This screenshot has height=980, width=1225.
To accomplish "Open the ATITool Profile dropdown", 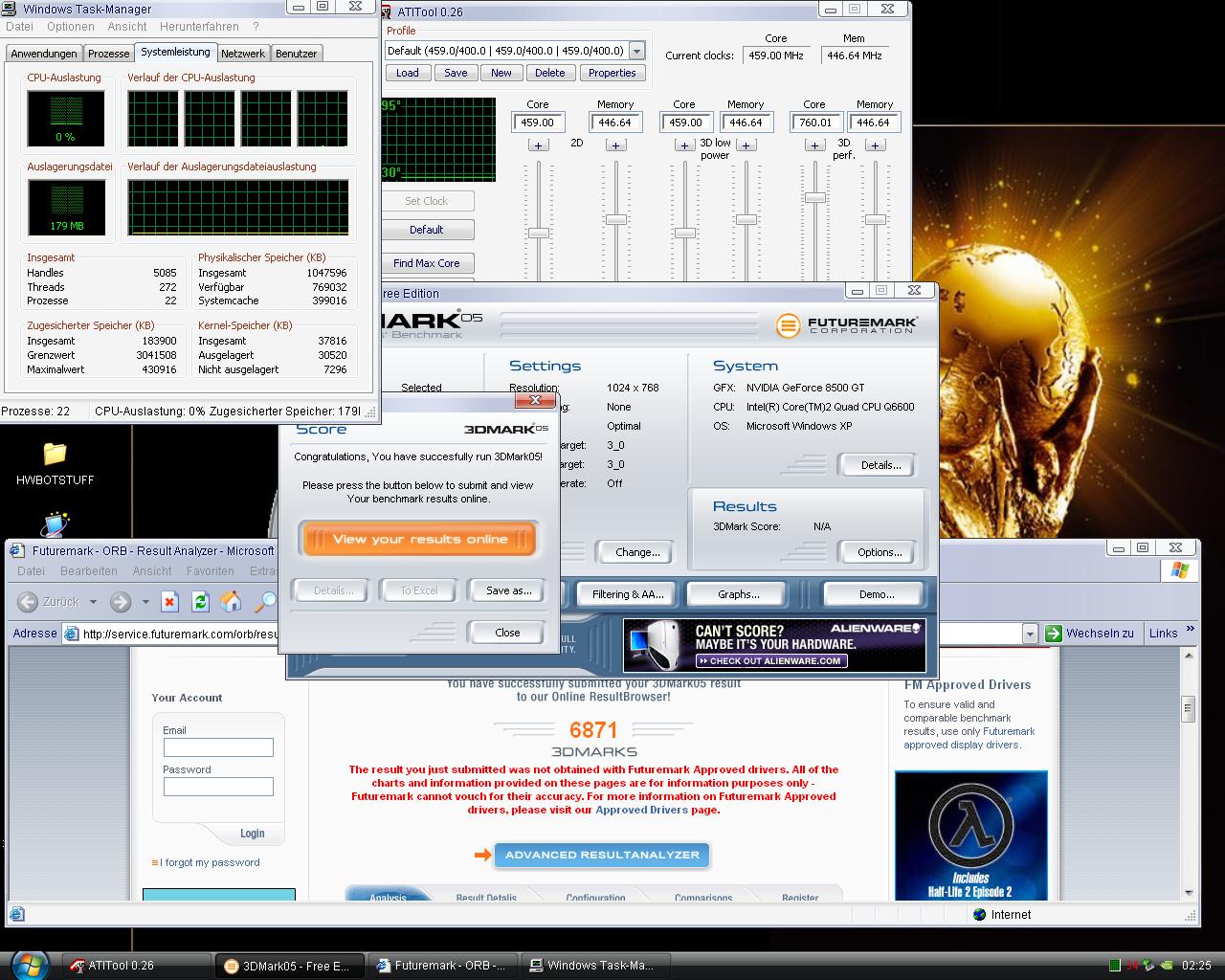I will click(636, 51).
